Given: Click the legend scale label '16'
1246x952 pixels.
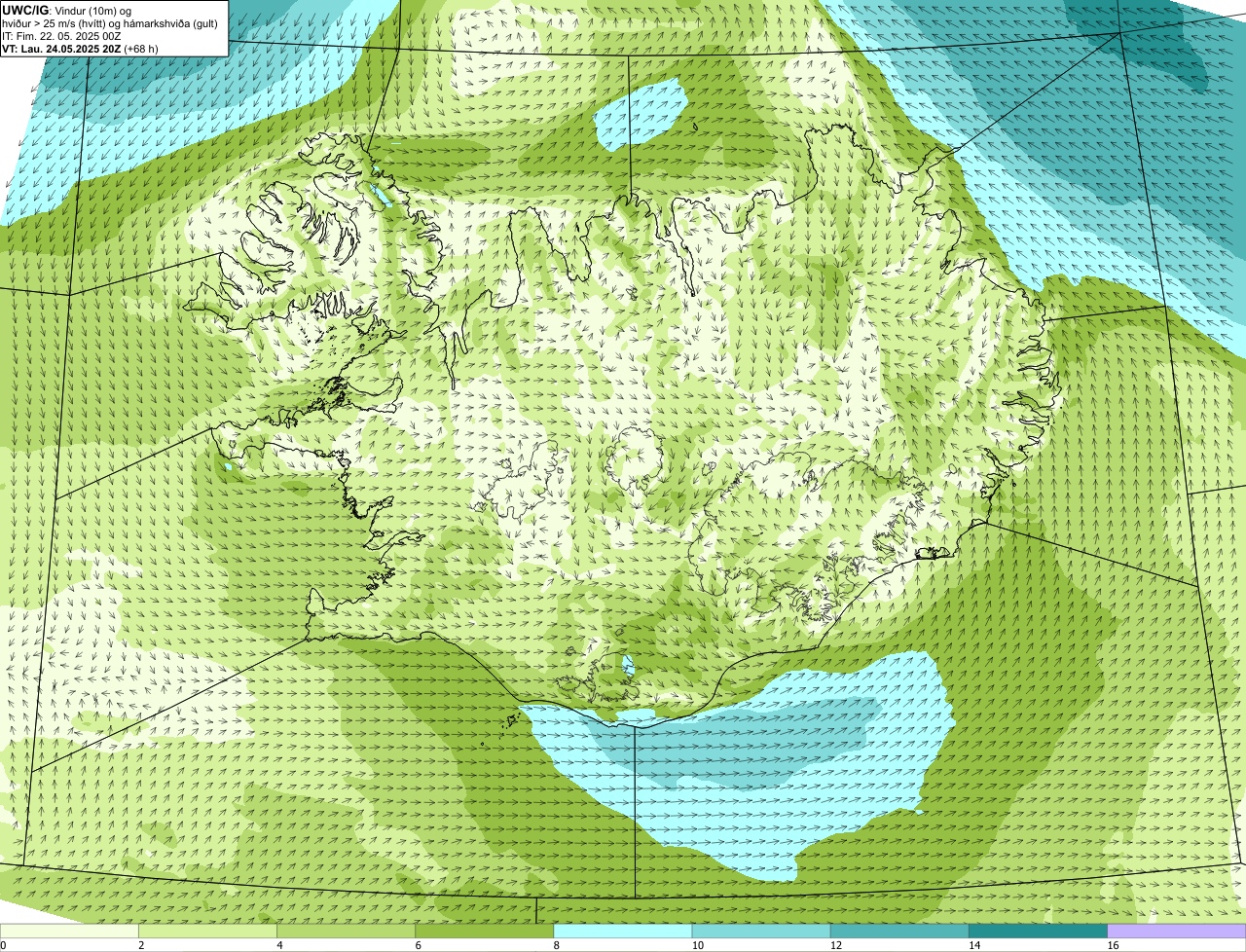Looking at the screenshot, I should (x=1112, y=945).
